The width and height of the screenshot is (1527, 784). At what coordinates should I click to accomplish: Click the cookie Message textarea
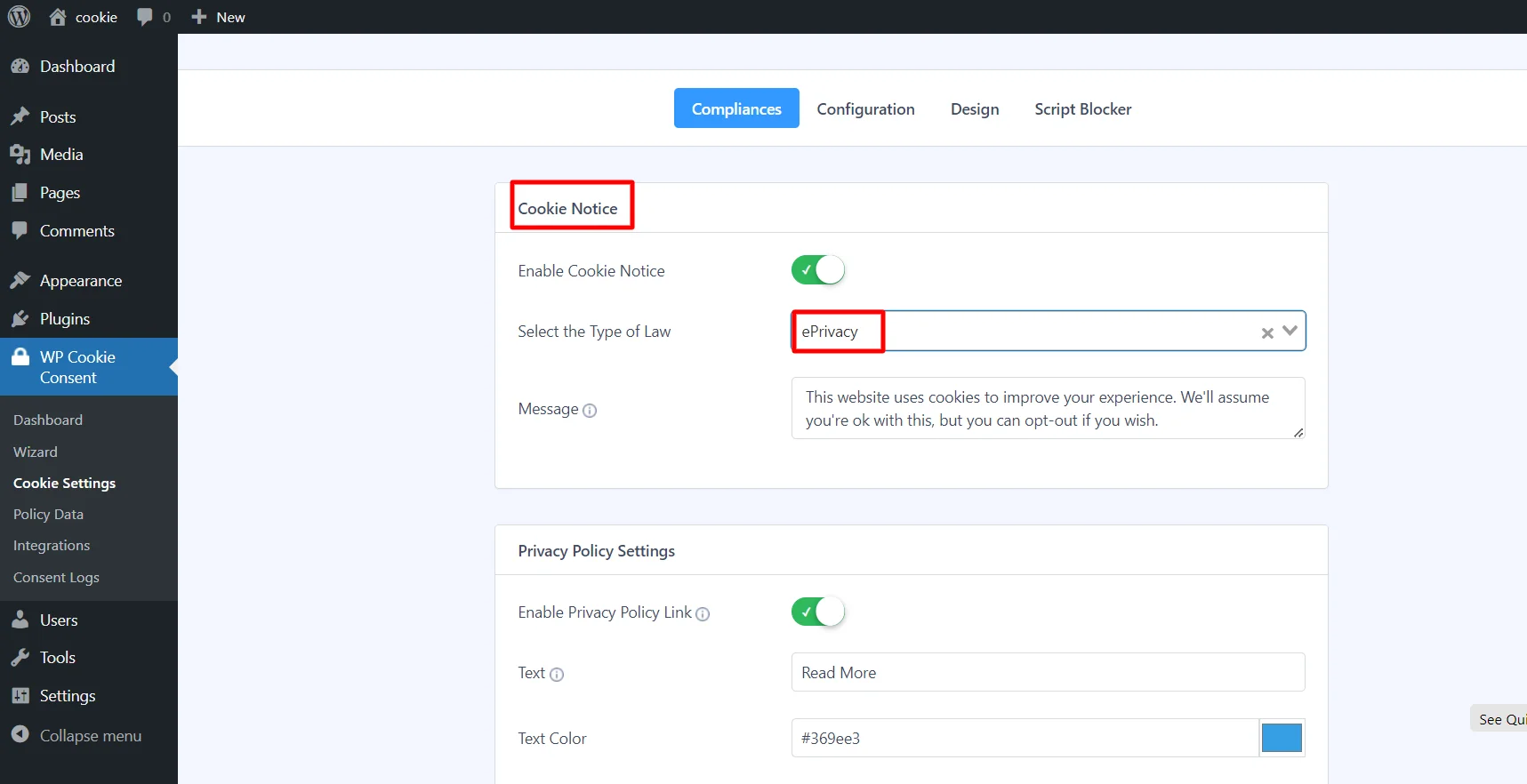[1049, 408]
